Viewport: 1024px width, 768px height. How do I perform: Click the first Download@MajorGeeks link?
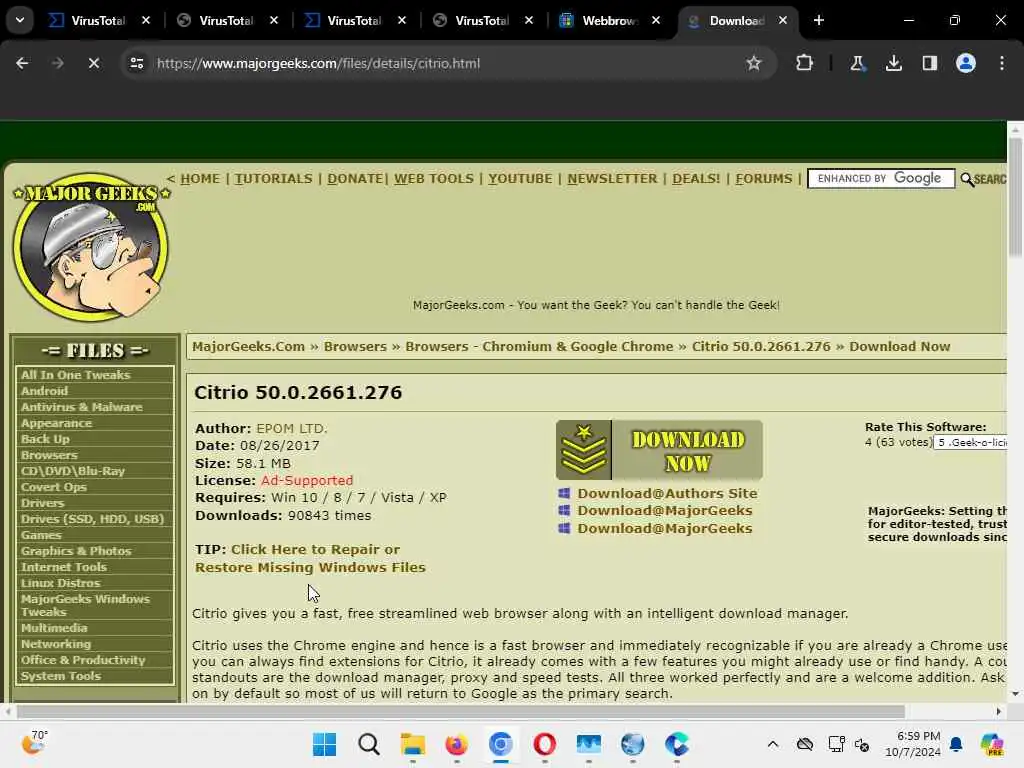click(x=664, y=511)
